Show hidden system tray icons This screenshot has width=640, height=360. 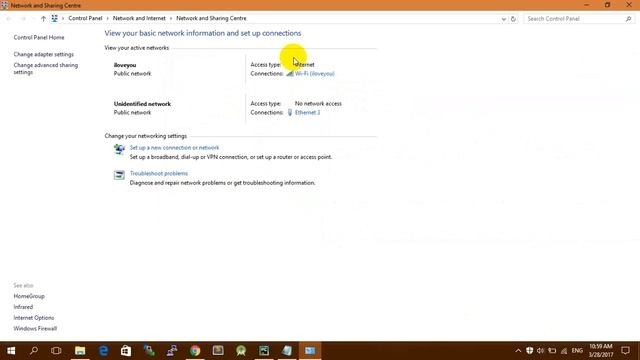[518, 351]
